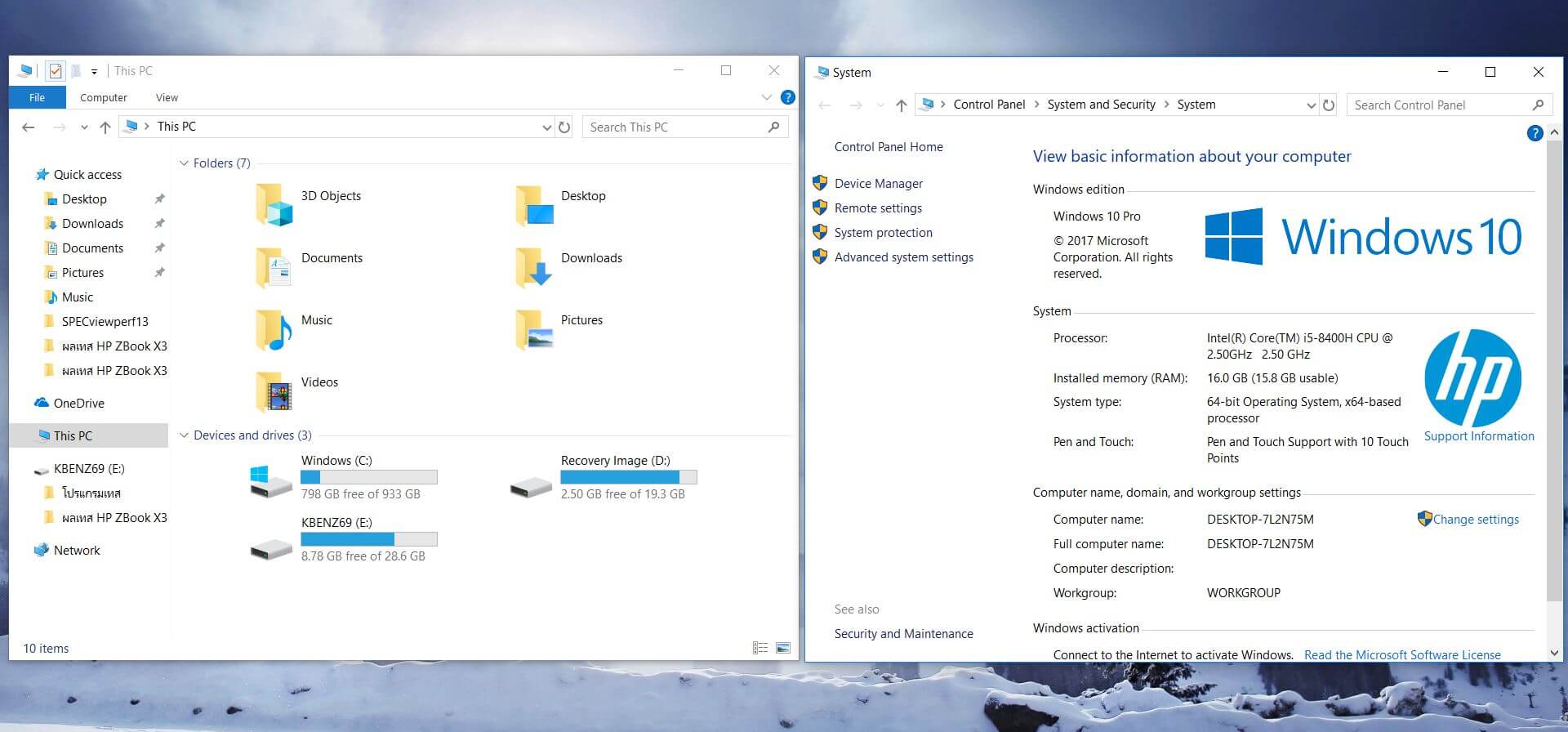
Task: Click the magnifier icon in Search This PC
Action: pos(773,127)
